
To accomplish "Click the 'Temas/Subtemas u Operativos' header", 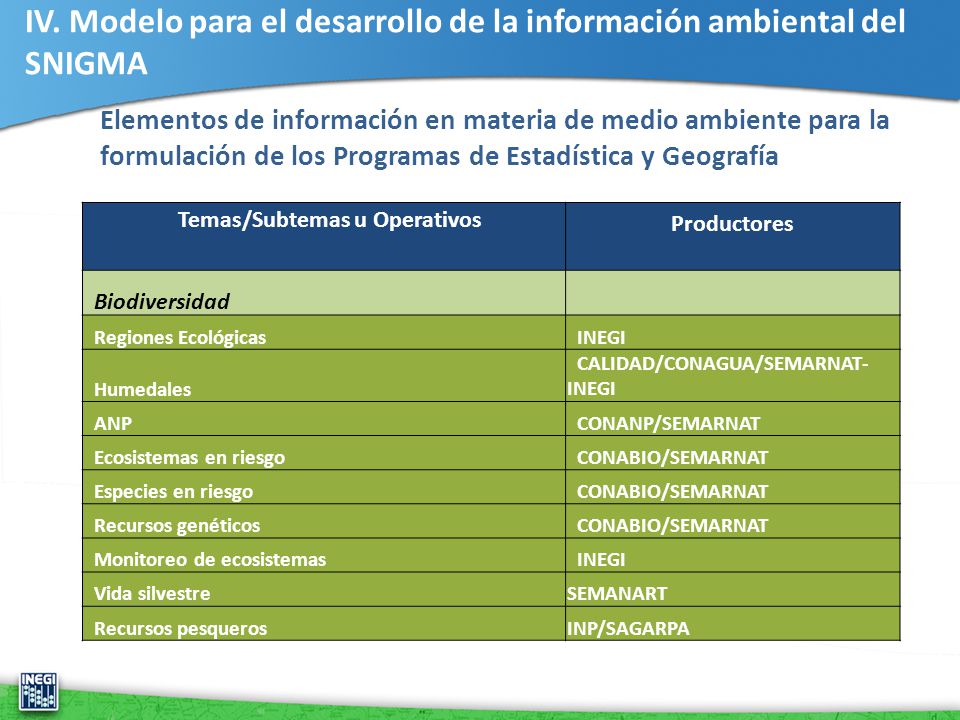I will coord(324,236).
